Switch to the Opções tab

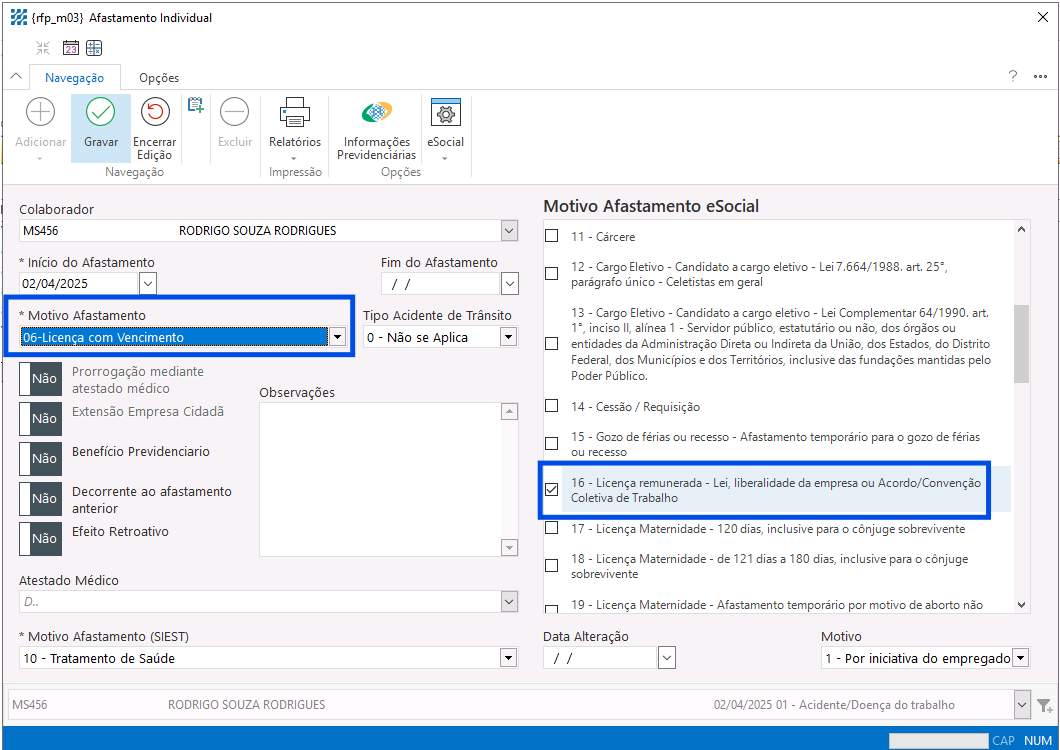point(159,78)
